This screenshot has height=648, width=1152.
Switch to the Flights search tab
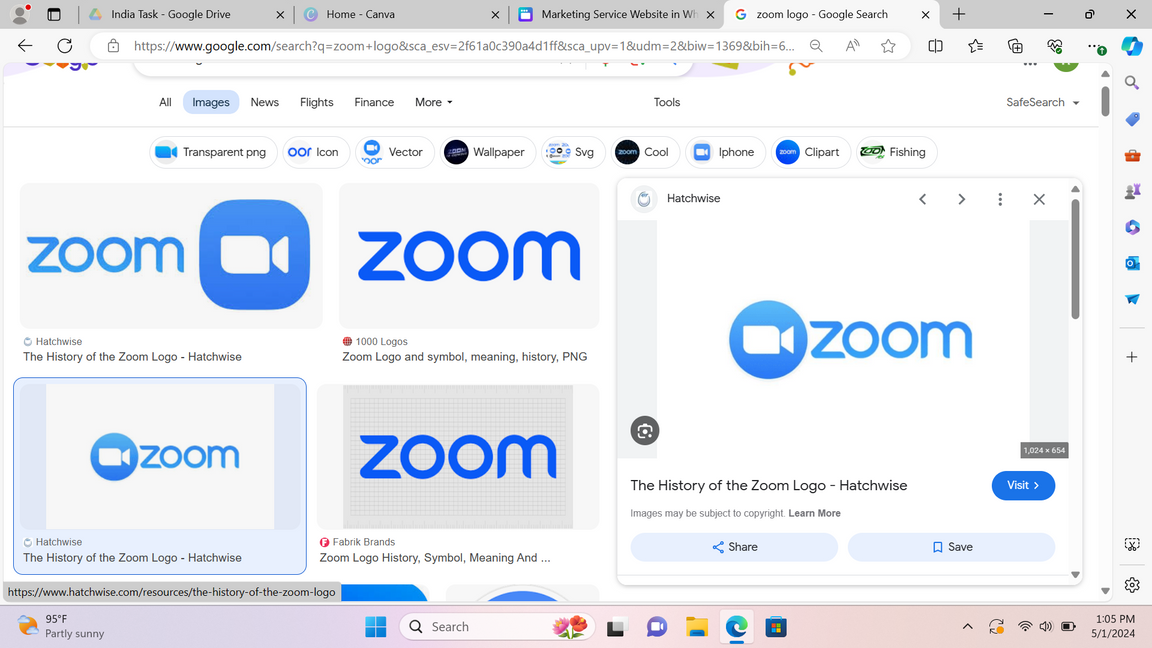pos(317,102)
